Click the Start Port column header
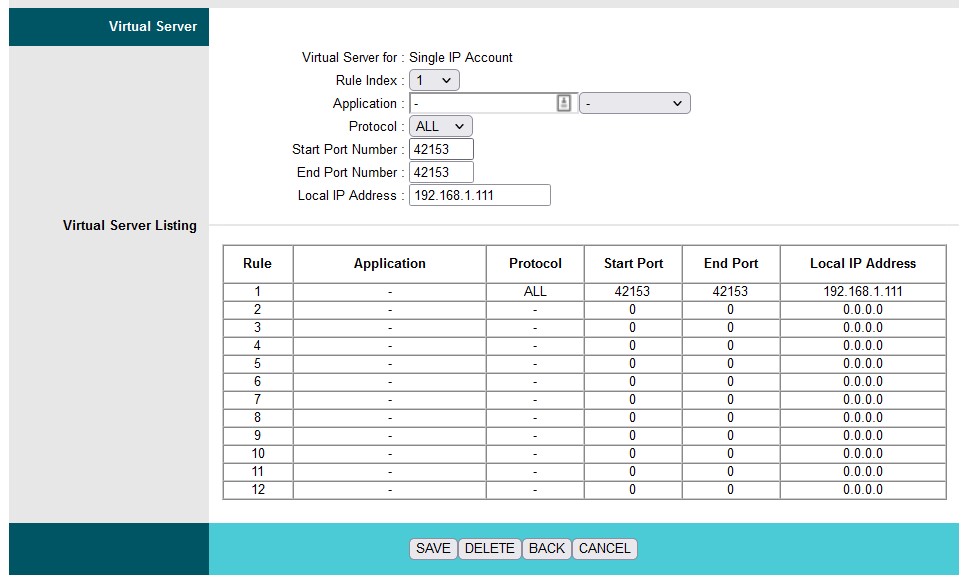The width and height of the screenshot is (967, 582). click(x=633, y=264)
